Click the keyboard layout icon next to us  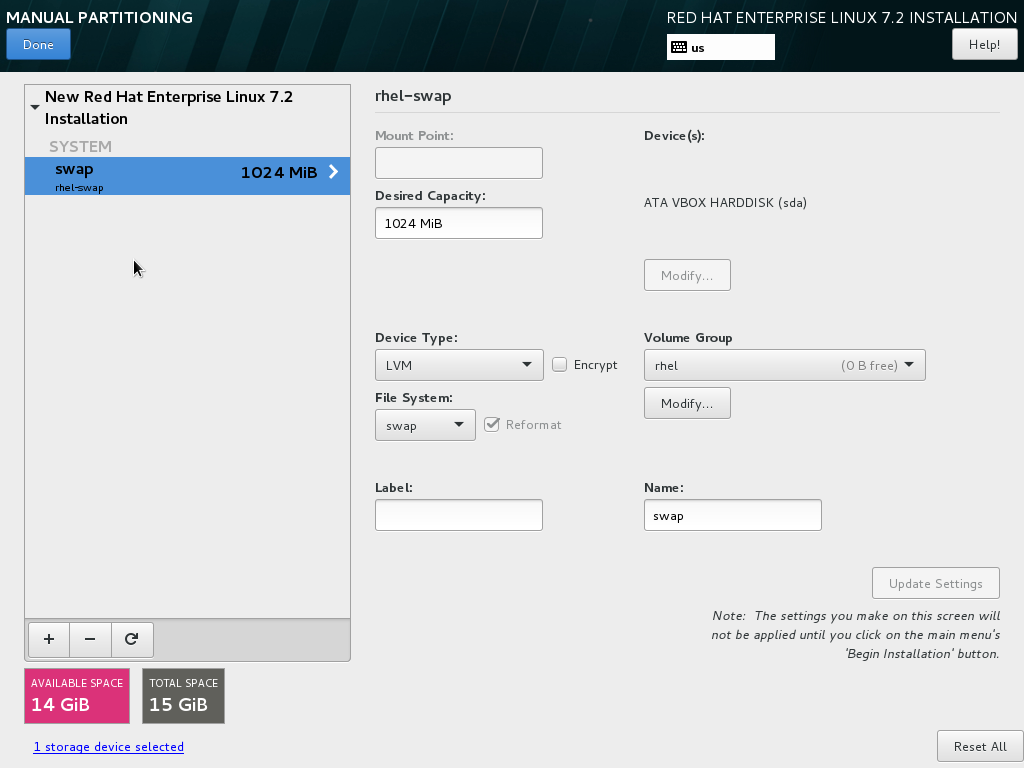(x=679, y=47)
